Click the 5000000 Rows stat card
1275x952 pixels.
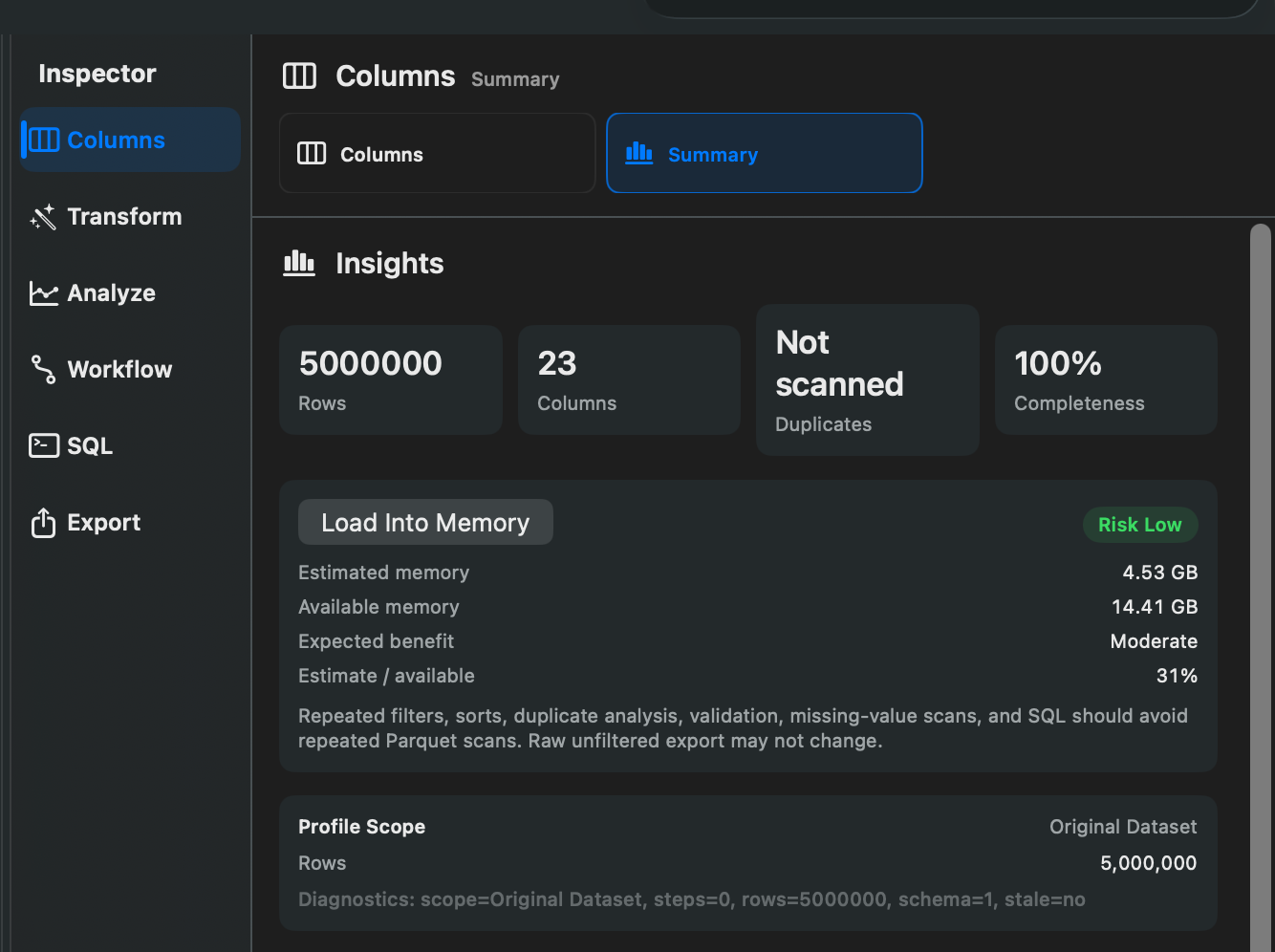coord(391,379)
